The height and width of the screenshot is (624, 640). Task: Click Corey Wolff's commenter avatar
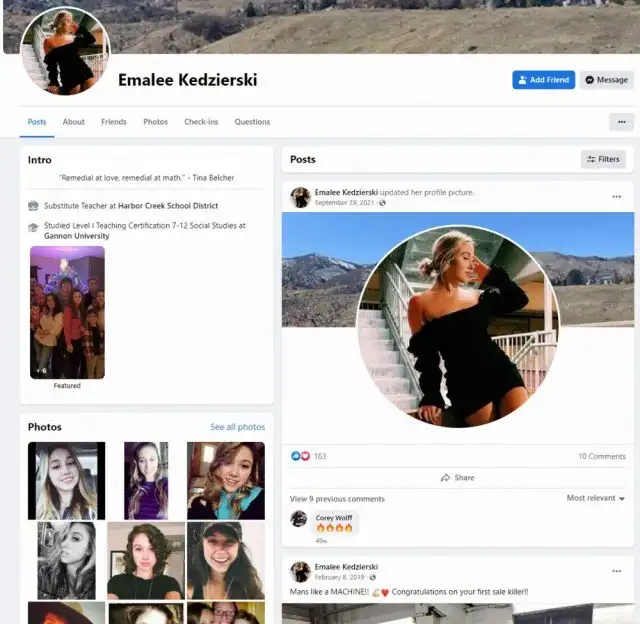(298, 518)
